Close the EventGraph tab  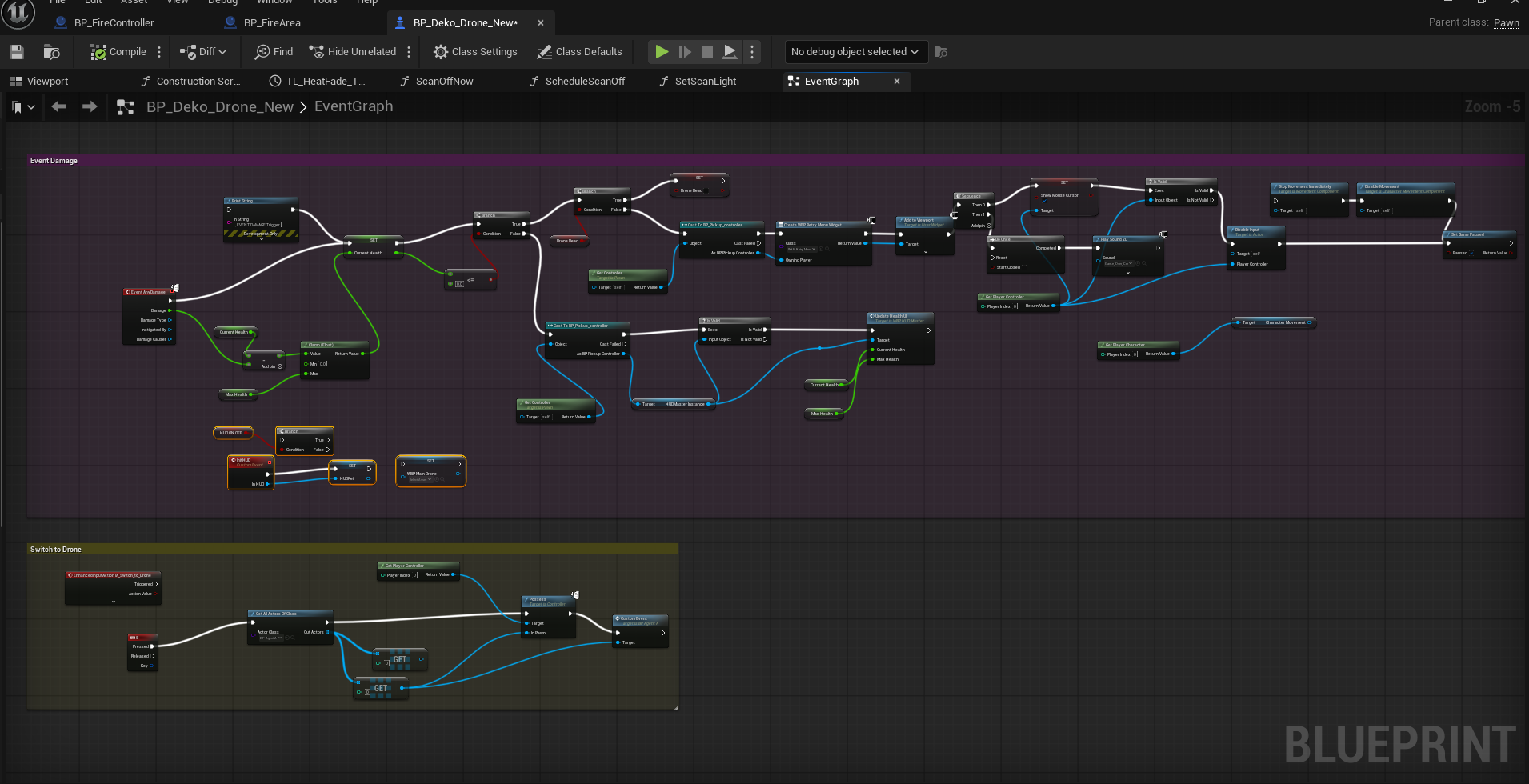tap(897, 82)
